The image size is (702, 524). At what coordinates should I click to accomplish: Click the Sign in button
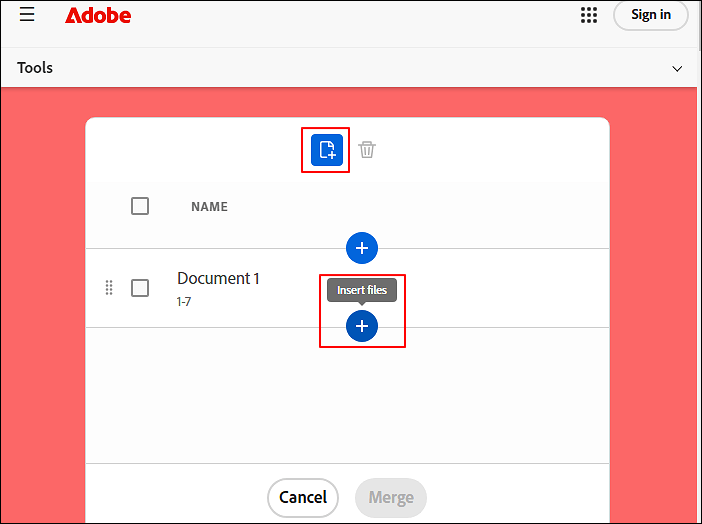click(x=651, y=15)
